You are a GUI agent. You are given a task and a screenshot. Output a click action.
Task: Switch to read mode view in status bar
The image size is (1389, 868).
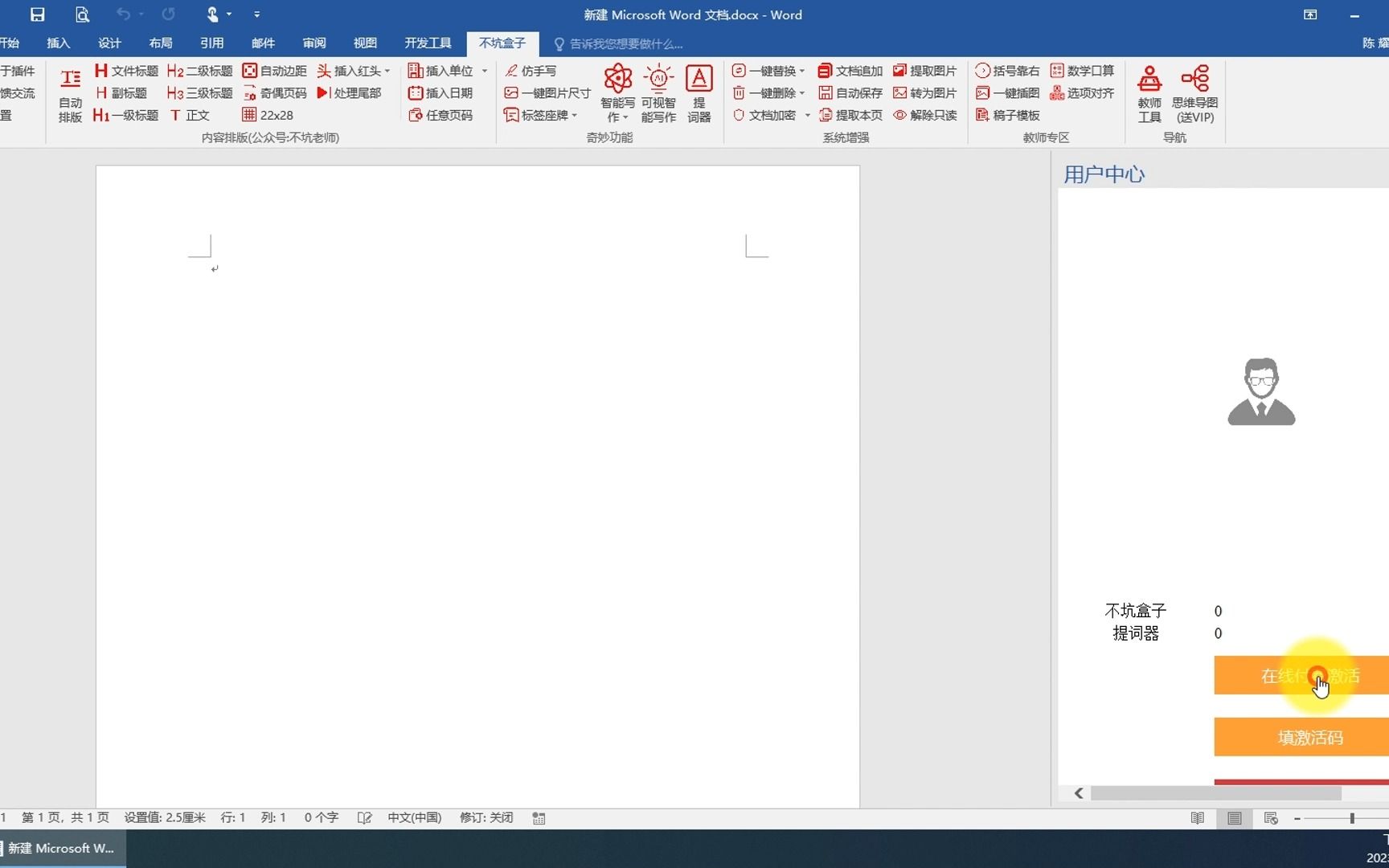pyautogui.click(x=1198, y=818)
